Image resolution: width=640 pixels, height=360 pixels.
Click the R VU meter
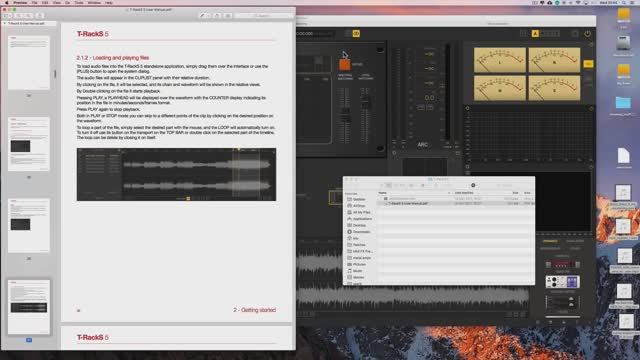point(554,60)
